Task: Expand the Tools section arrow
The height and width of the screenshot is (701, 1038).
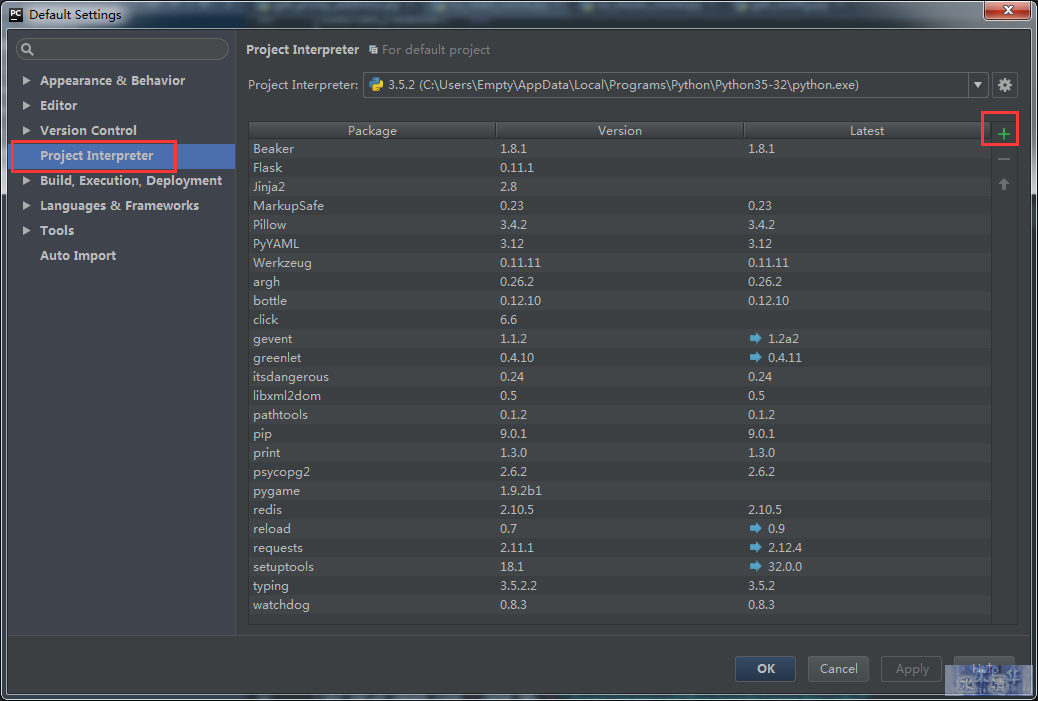Action: [26, 230]
